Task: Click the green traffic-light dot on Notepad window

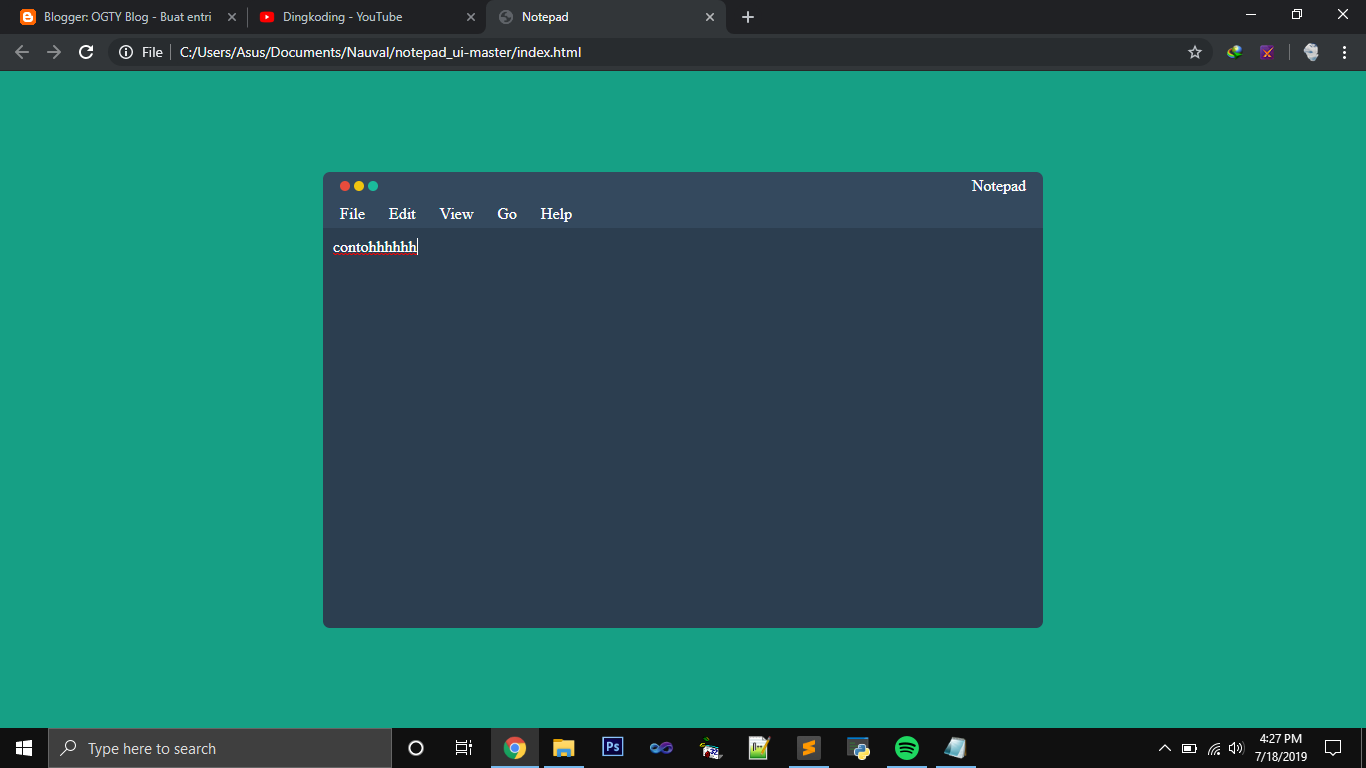Action: [372, 185]
